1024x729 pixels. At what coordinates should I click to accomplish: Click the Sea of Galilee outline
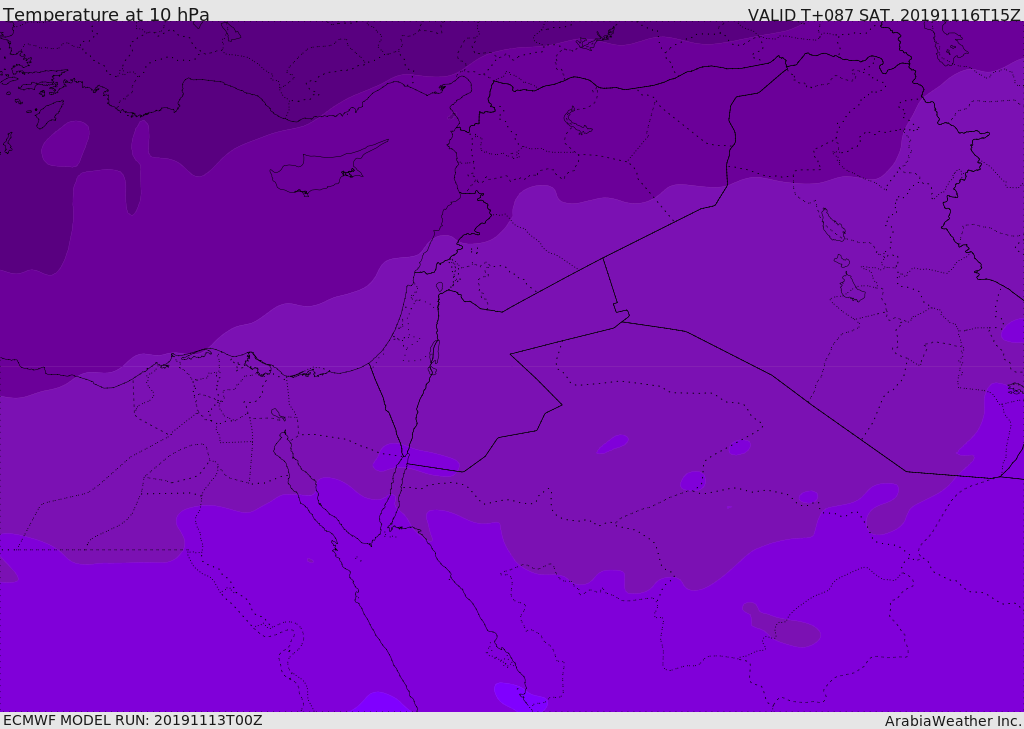(439, 287)
